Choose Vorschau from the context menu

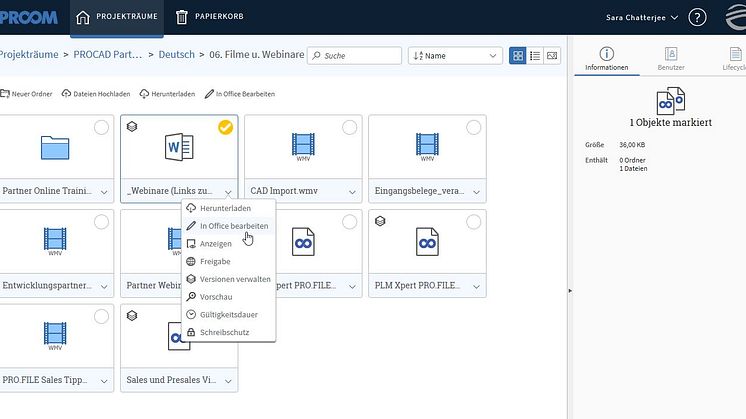(228, 297)
